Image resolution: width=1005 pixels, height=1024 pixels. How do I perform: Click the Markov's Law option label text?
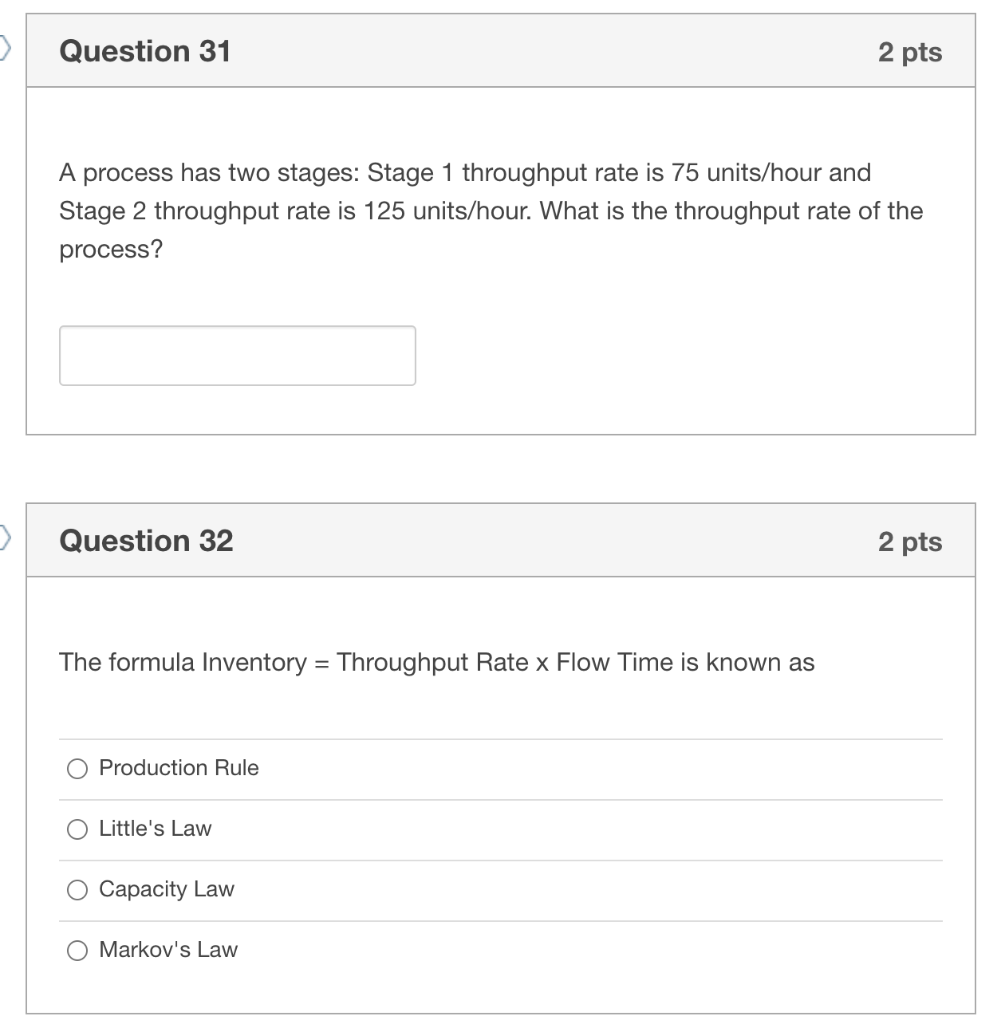pyautogui.click(x=167, y=949)
